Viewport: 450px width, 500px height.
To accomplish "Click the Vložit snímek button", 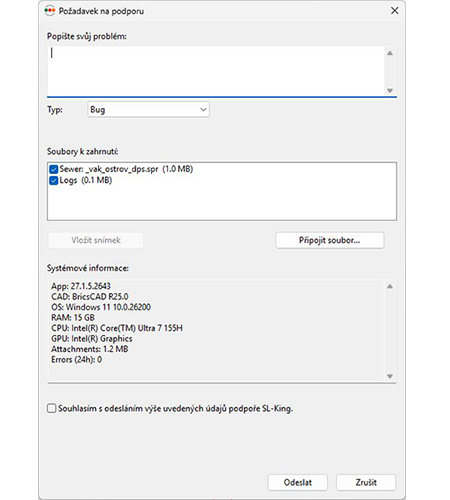I will pyautogui.click(x=96, y=240).
